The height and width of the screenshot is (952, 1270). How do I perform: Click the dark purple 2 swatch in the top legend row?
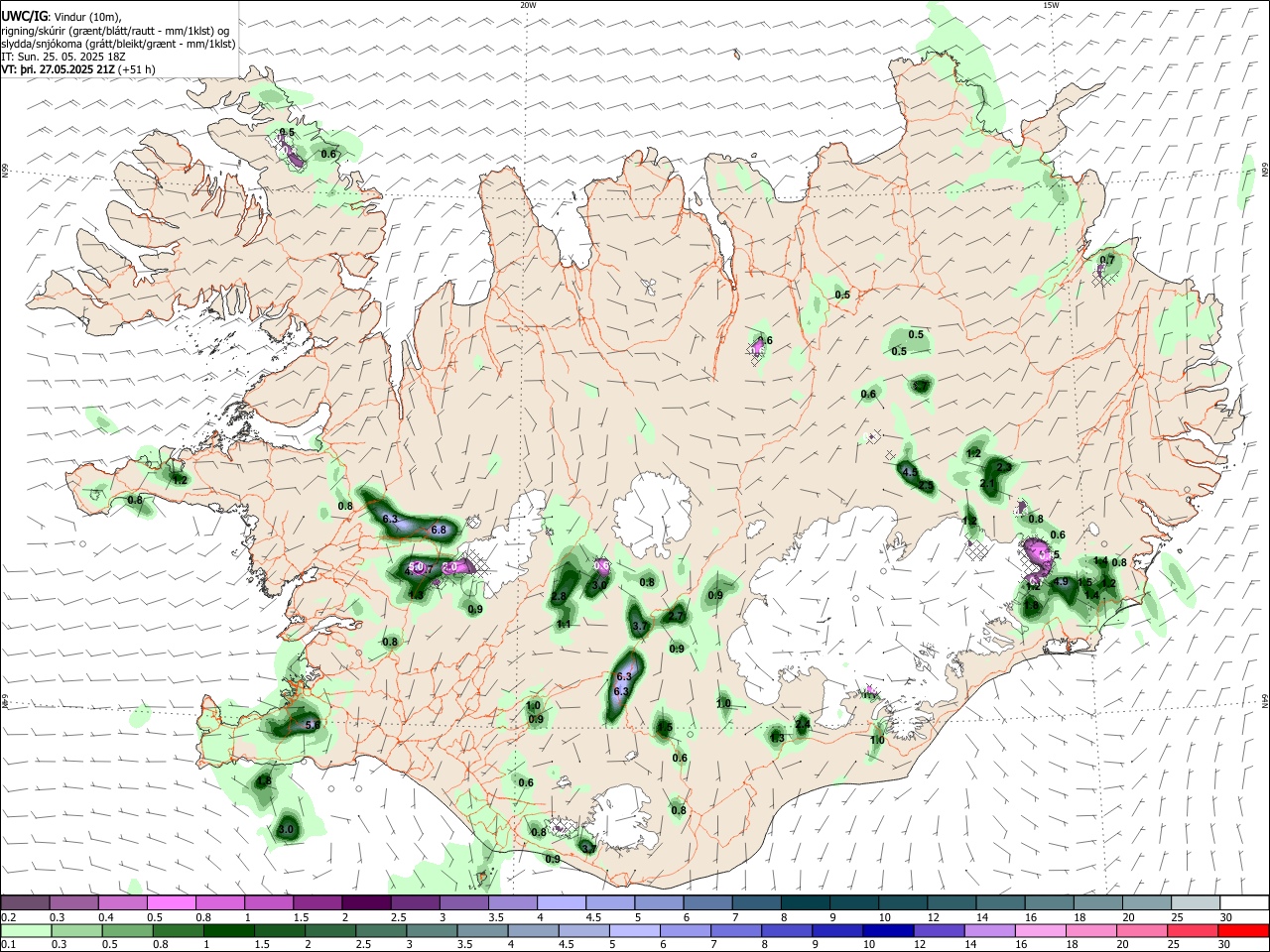365,902
